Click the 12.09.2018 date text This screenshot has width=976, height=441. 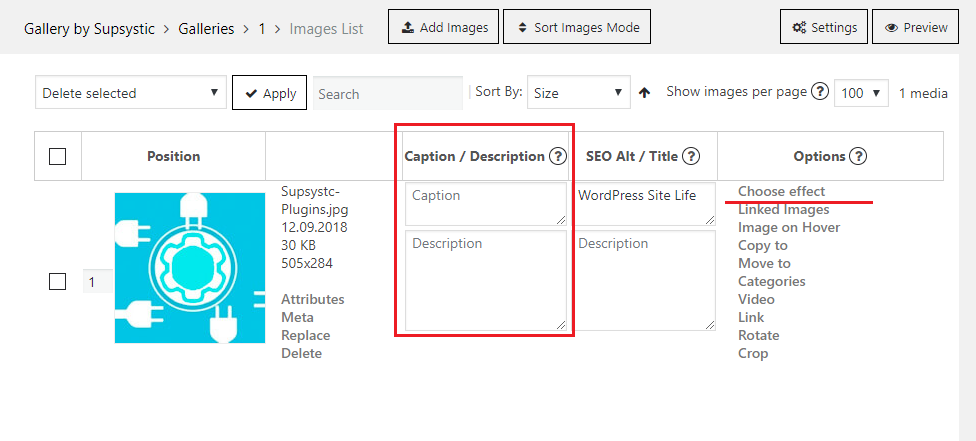314,227
